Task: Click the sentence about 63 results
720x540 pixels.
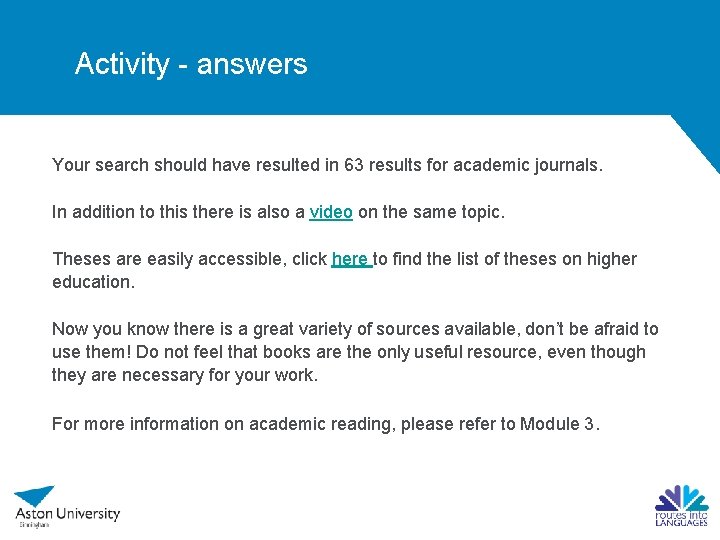Action: pyautogui.click(x=327, y=165)
